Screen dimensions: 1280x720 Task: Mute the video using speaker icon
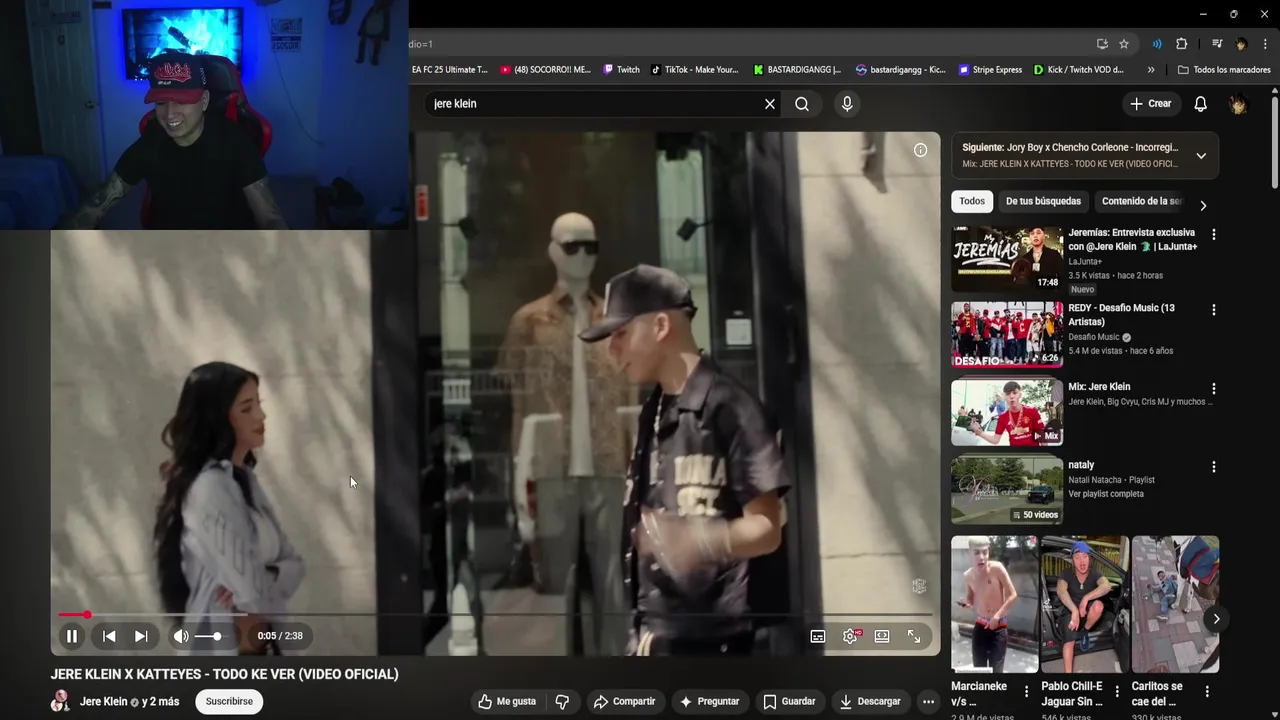click(181, 636)
